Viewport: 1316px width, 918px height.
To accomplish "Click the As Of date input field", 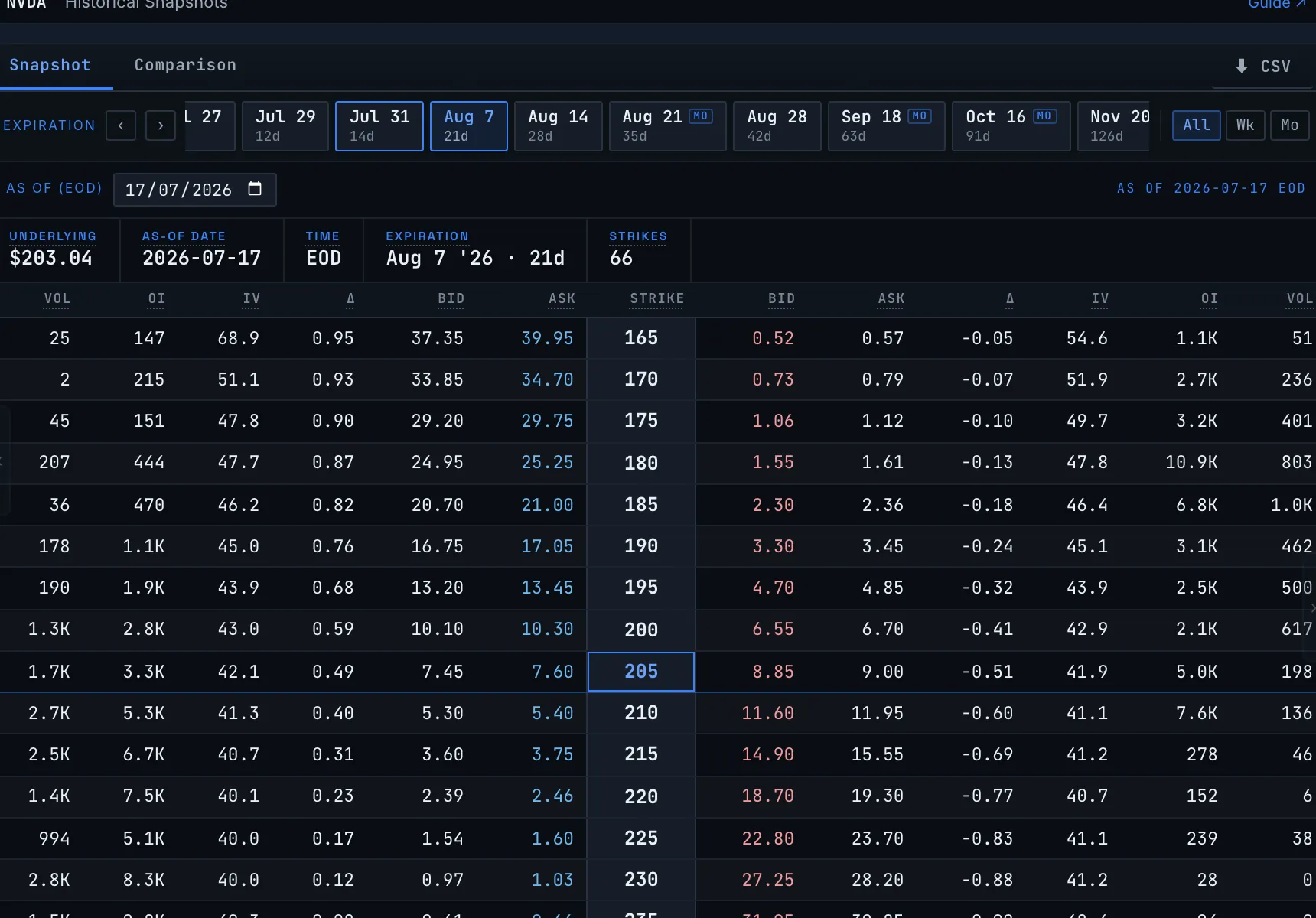I will (195, 189).
